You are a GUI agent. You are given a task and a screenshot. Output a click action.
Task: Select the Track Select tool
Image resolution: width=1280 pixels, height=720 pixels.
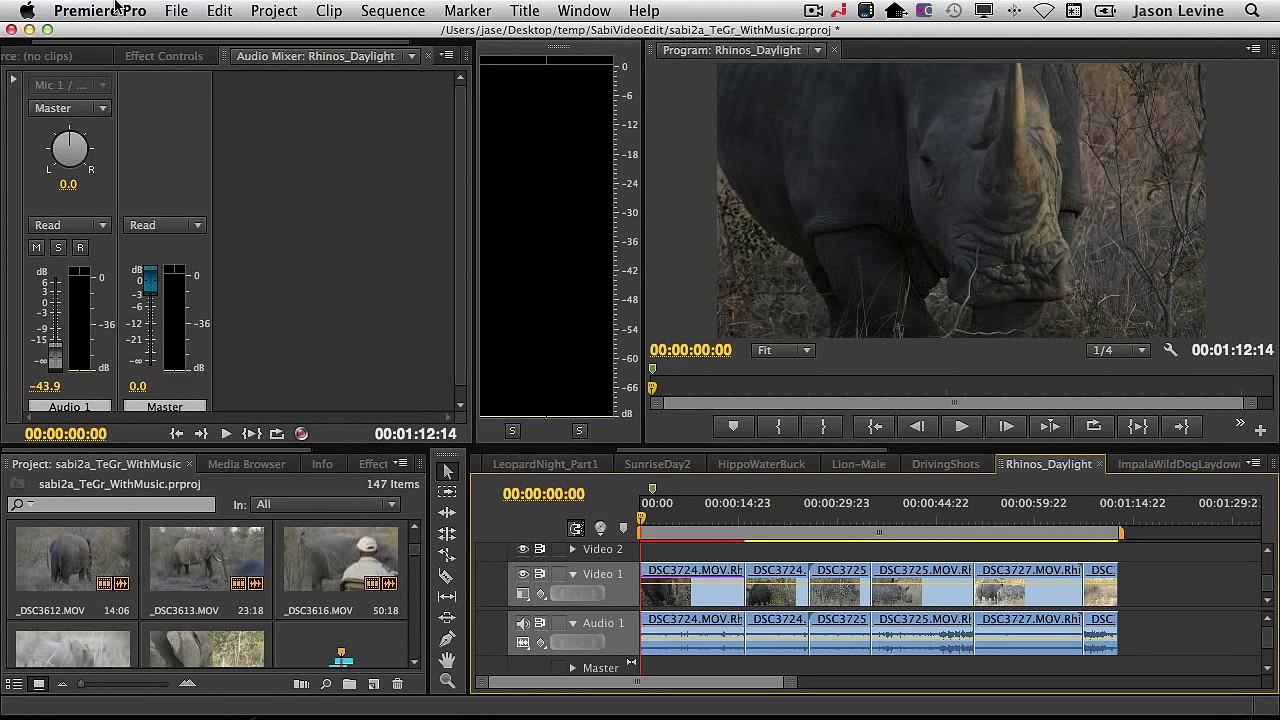click(447, 491)
